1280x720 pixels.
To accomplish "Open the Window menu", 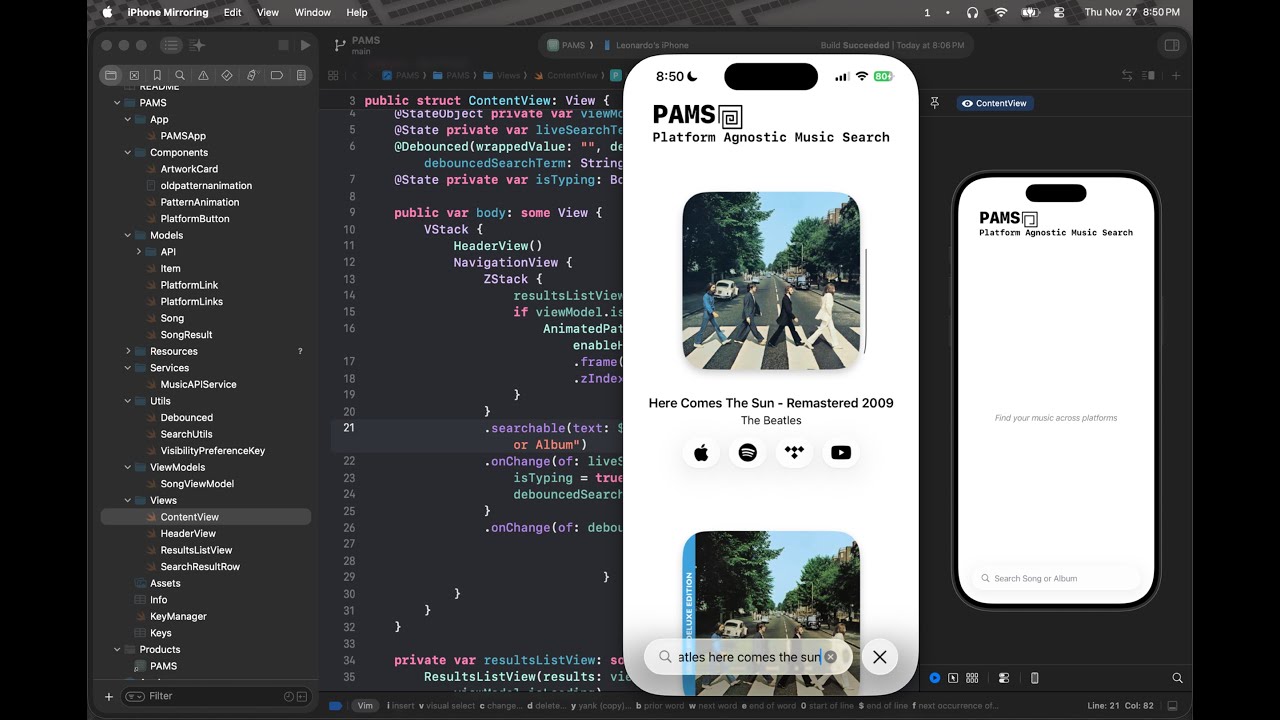I will pos(313,12).
